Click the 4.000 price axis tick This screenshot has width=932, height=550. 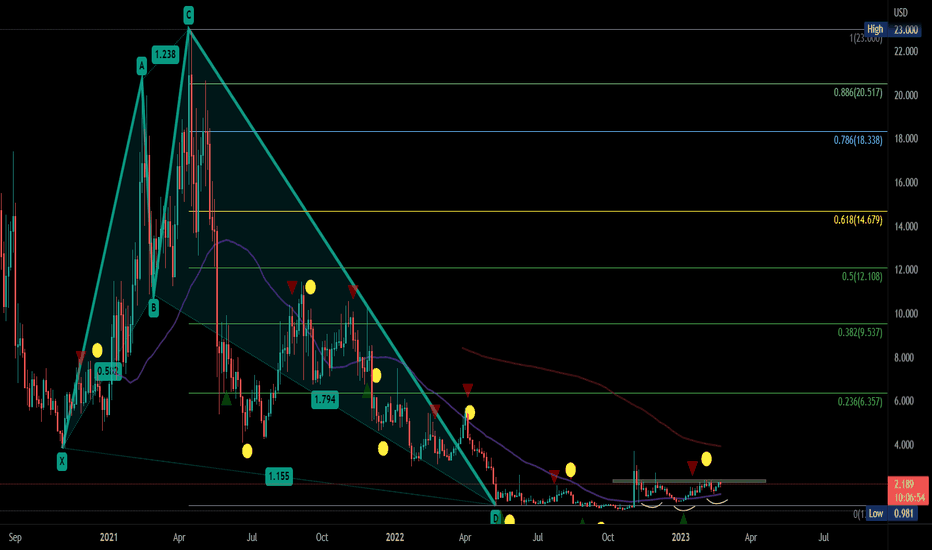(906, 445)
